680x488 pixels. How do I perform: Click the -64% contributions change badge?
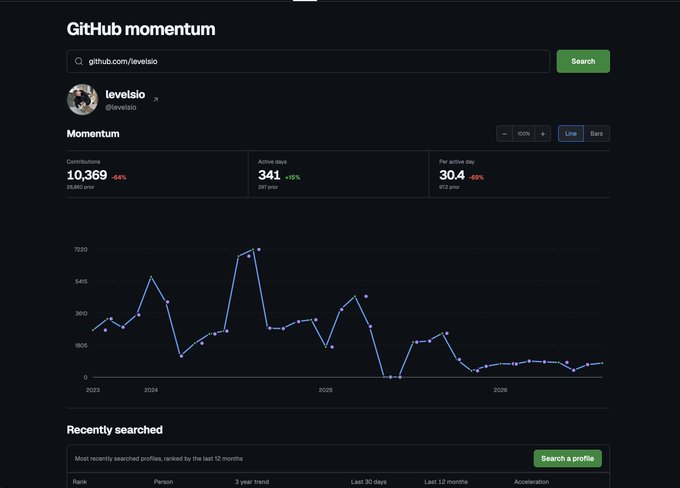pyautogui.click(x=119, y=177)
